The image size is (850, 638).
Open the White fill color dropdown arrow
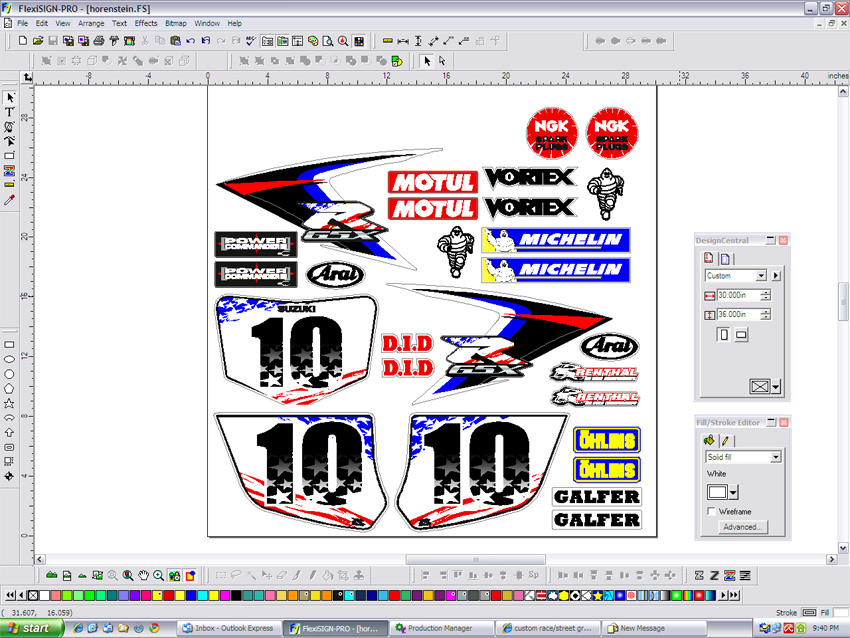tap(734, 492)
